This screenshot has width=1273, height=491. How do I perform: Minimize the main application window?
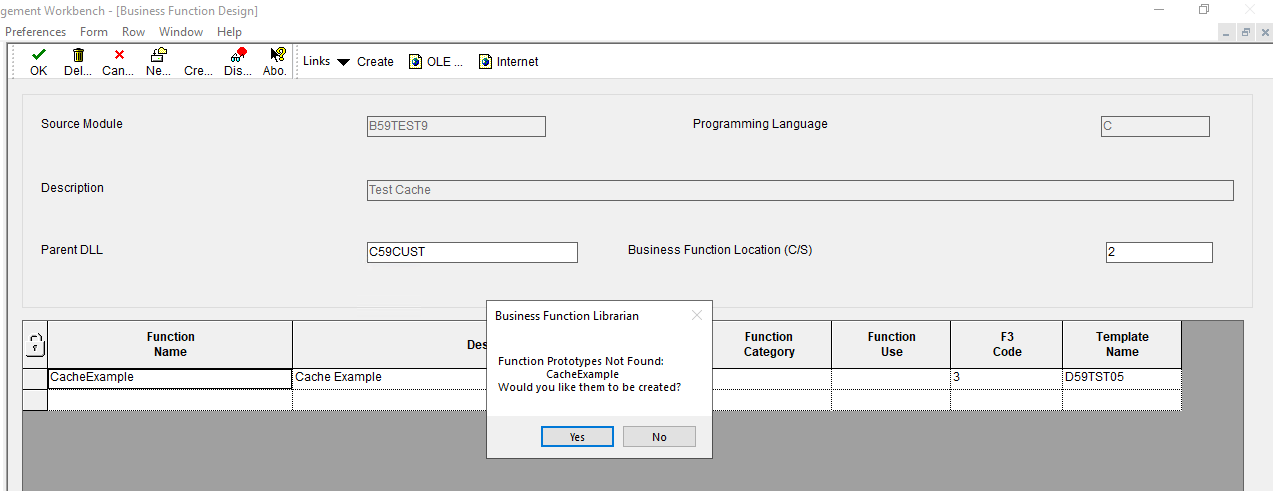tap(1158, 9)
